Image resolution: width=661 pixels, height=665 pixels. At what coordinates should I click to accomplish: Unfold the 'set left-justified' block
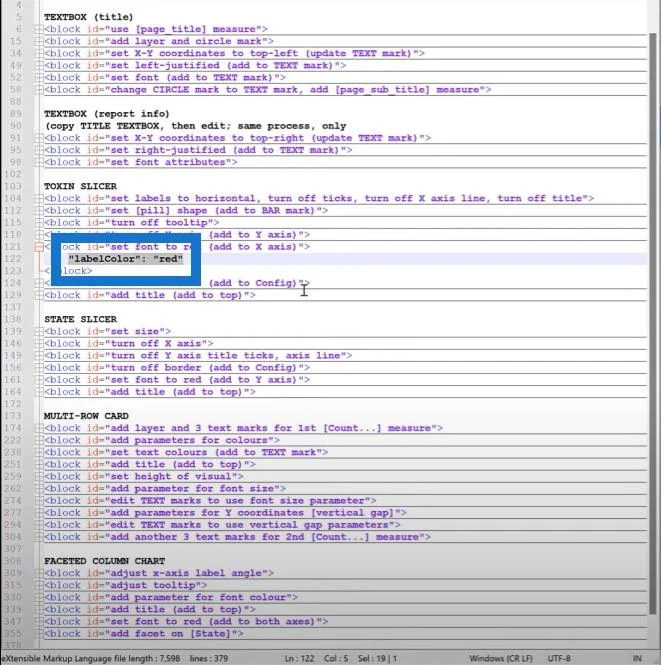(x=39, y=65)
